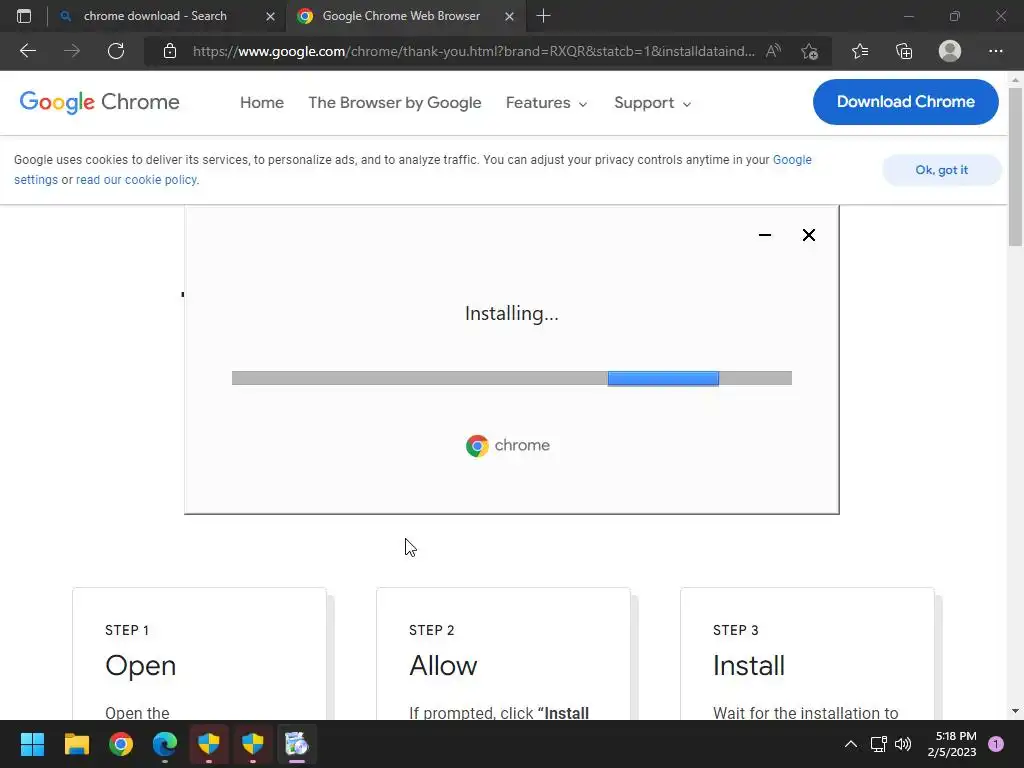Open the Windows Start menu
Image resolution: width=1024 pixels, height=768 pixels.
[32, 744]
